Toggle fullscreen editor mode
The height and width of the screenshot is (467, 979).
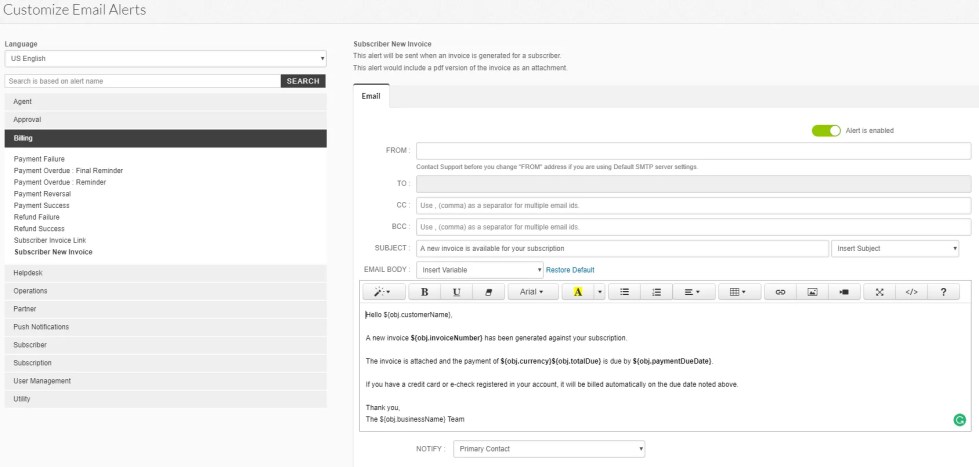point(879,292)
